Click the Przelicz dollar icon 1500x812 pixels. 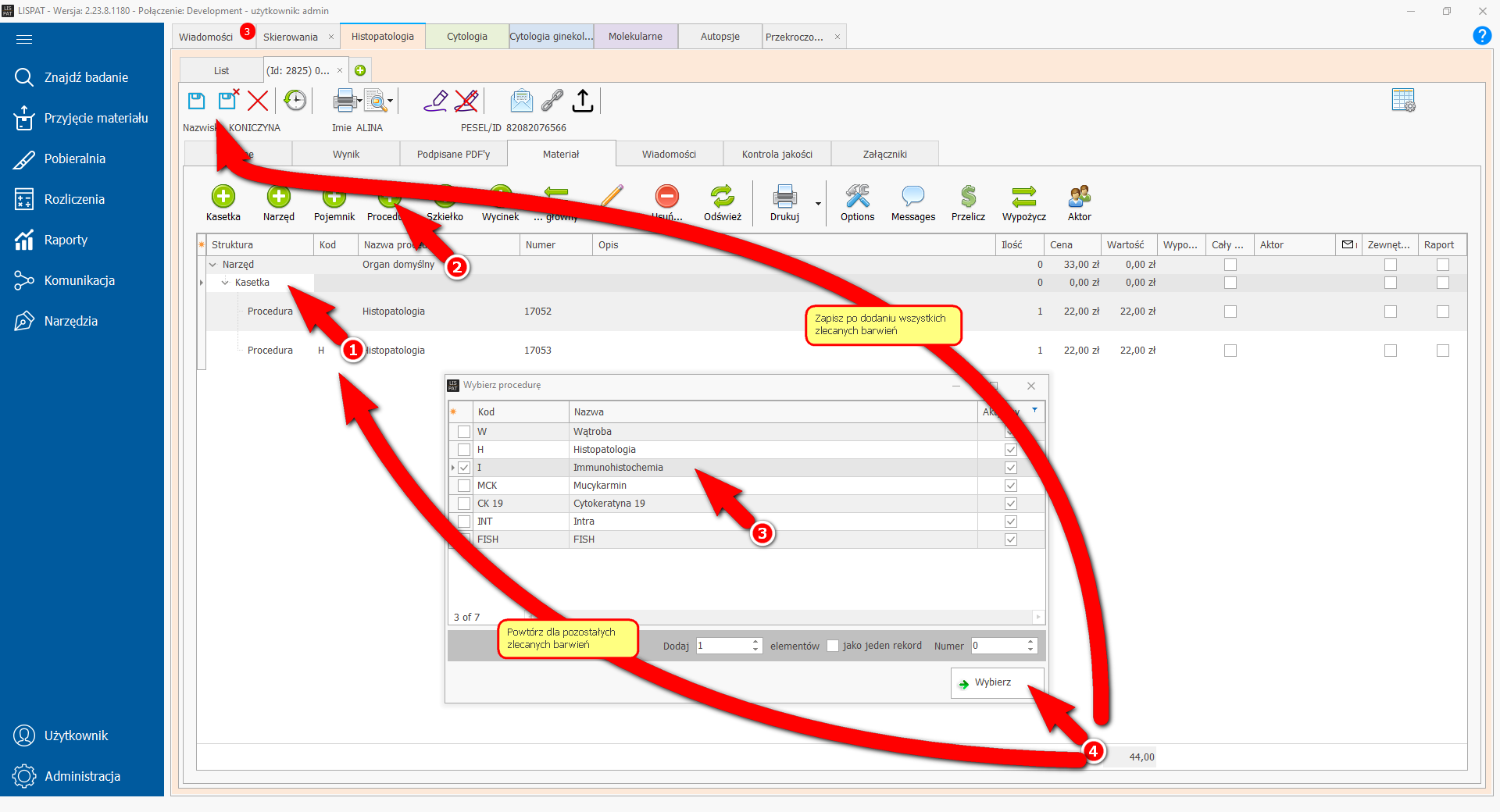click(x=968, y=197)
